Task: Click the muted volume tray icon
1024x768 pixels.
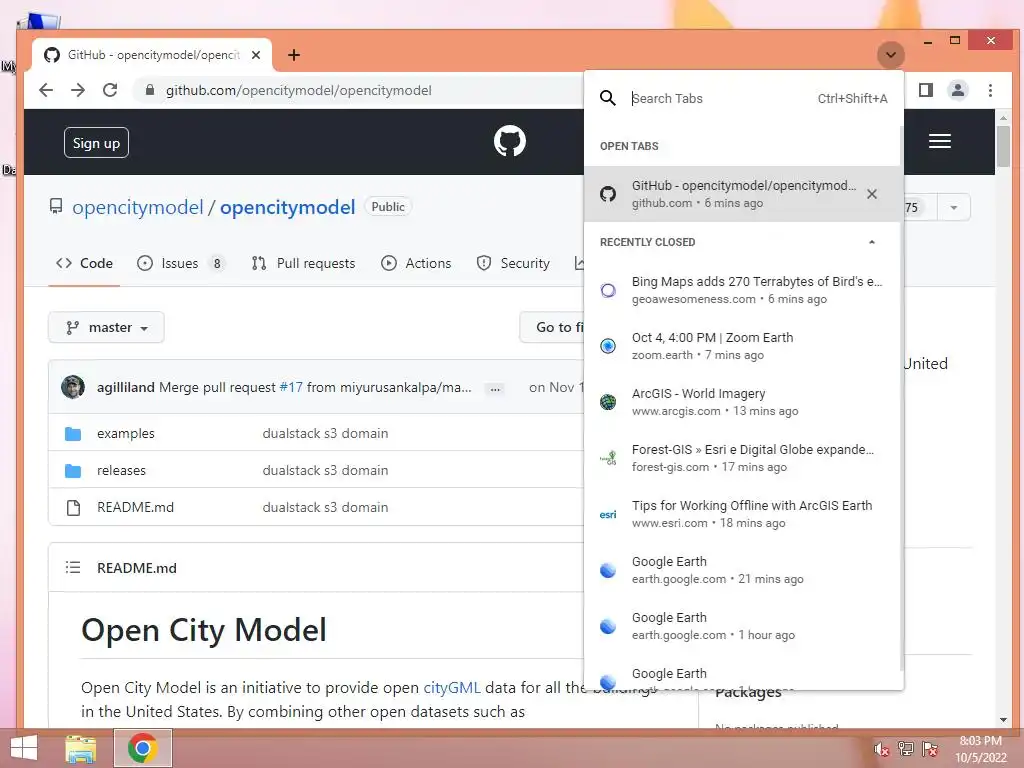Action: (881, 749)
